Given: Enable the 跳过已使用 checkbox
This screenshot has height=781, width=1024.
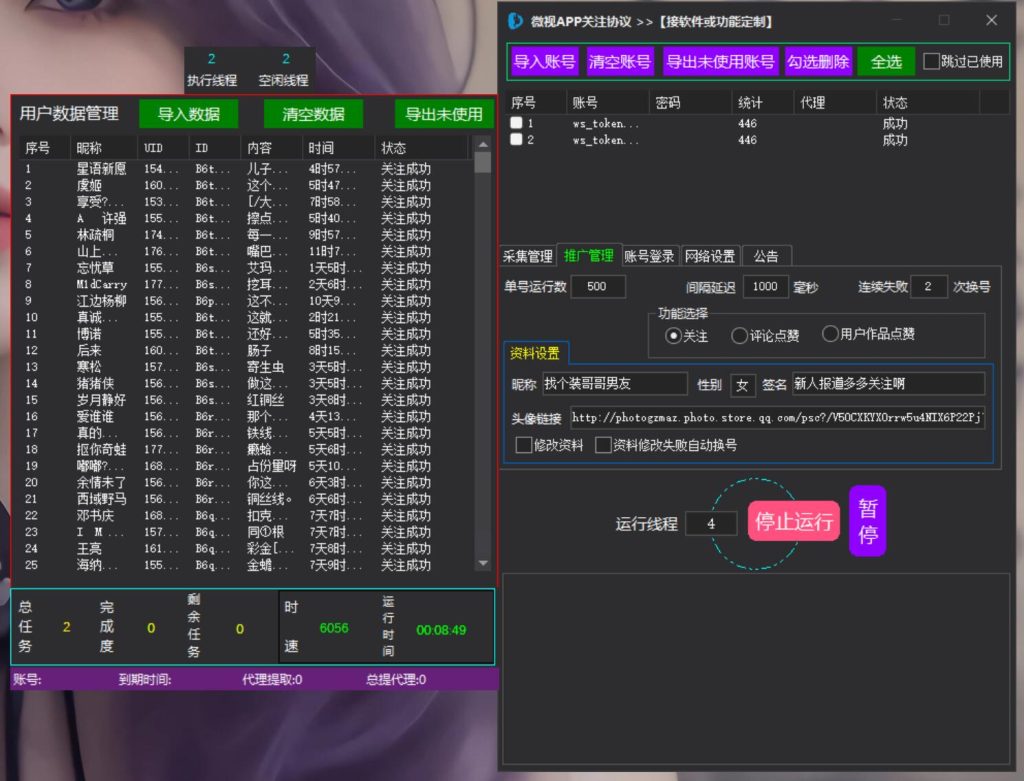Looking at the screenshot, I should (x=931, y=61).
